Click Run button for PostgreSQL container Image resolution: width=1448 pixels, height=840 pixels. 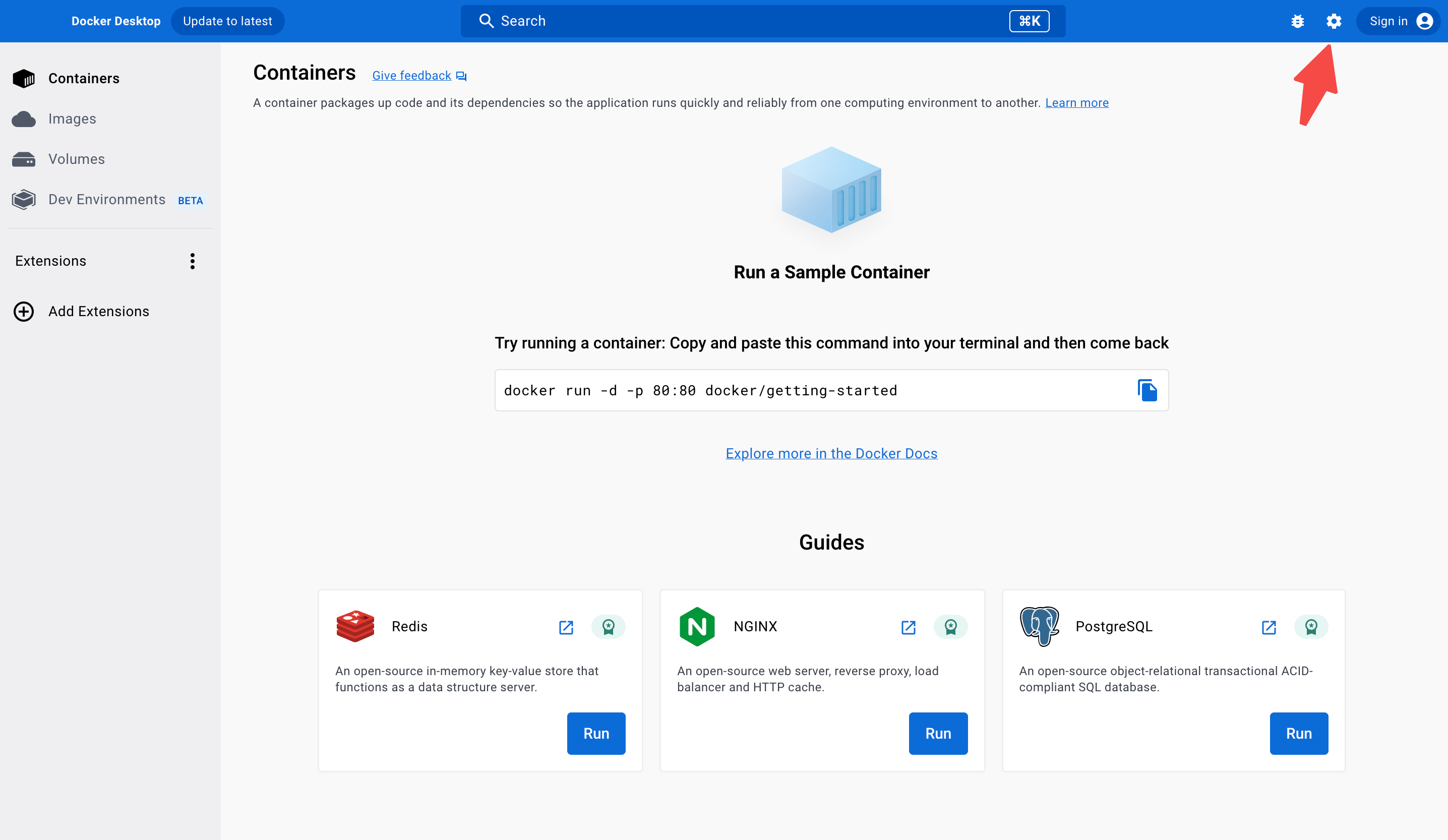[1299, 733]
